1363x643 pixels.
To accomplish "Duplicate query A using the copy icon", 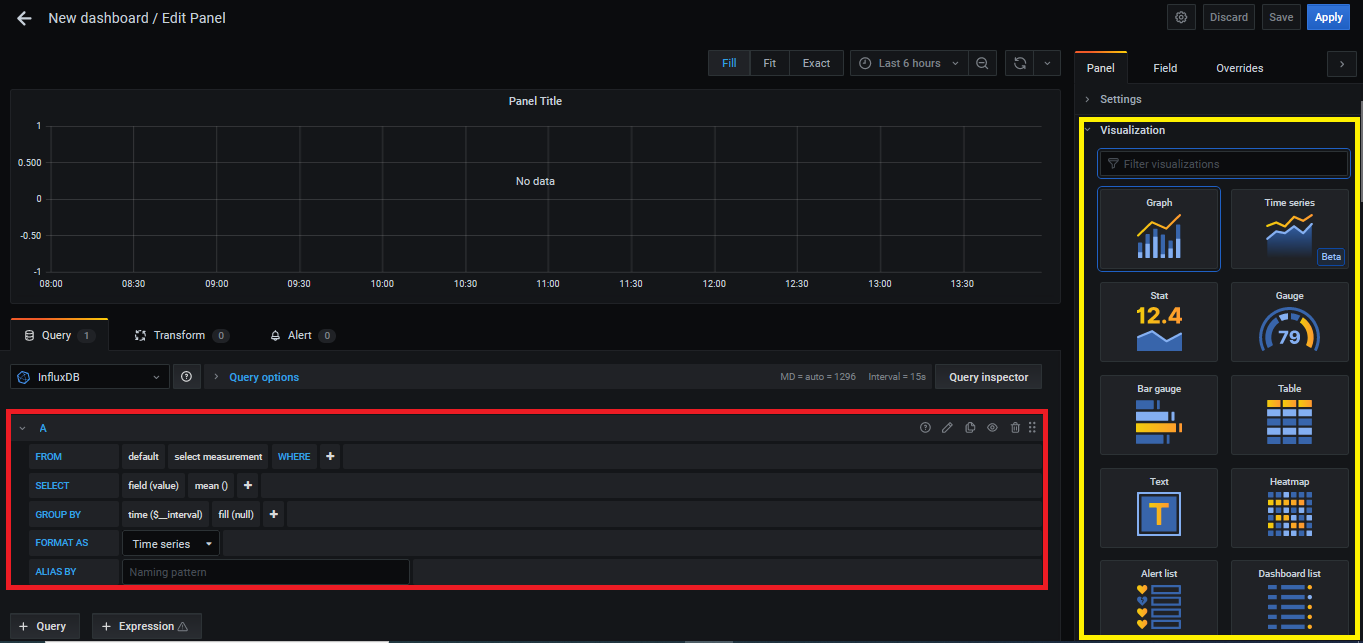I will (x=970, y=428).
